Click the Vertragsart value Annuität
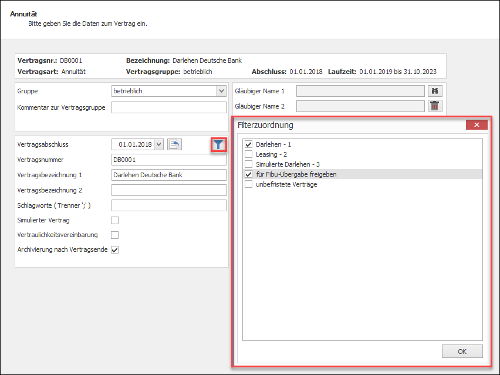Screen dimensions: 500x375 click(73, 72)
